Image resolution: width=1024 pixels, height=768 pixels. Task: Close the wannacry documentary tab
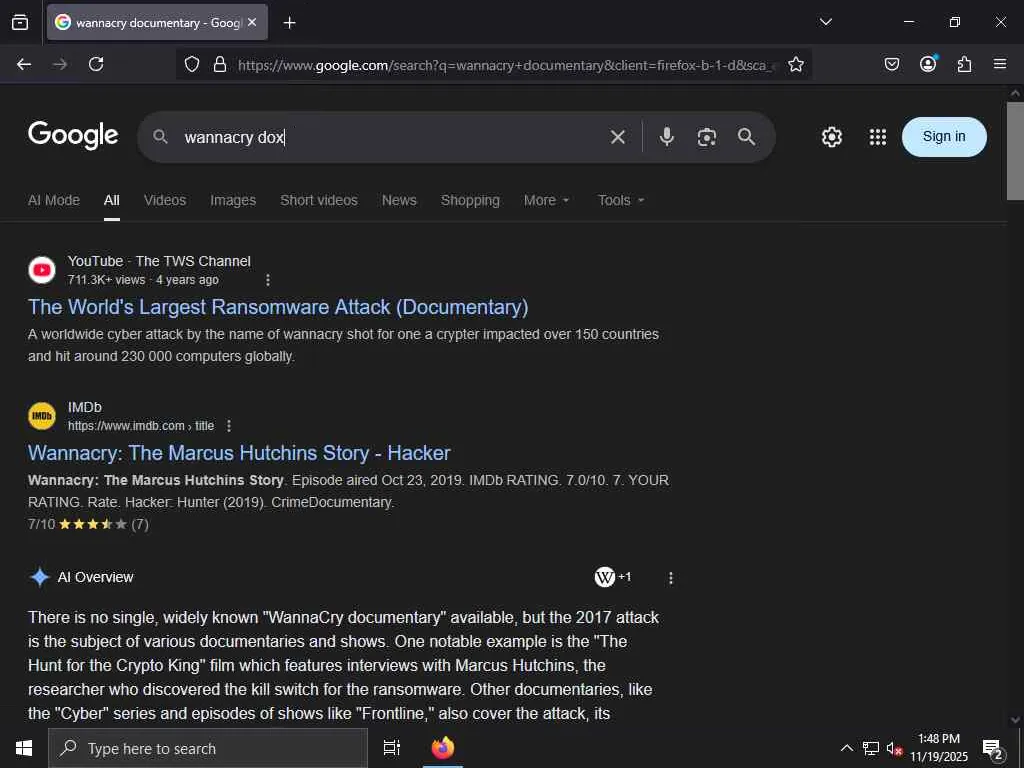pyautogui.click(x=252, y=22)
